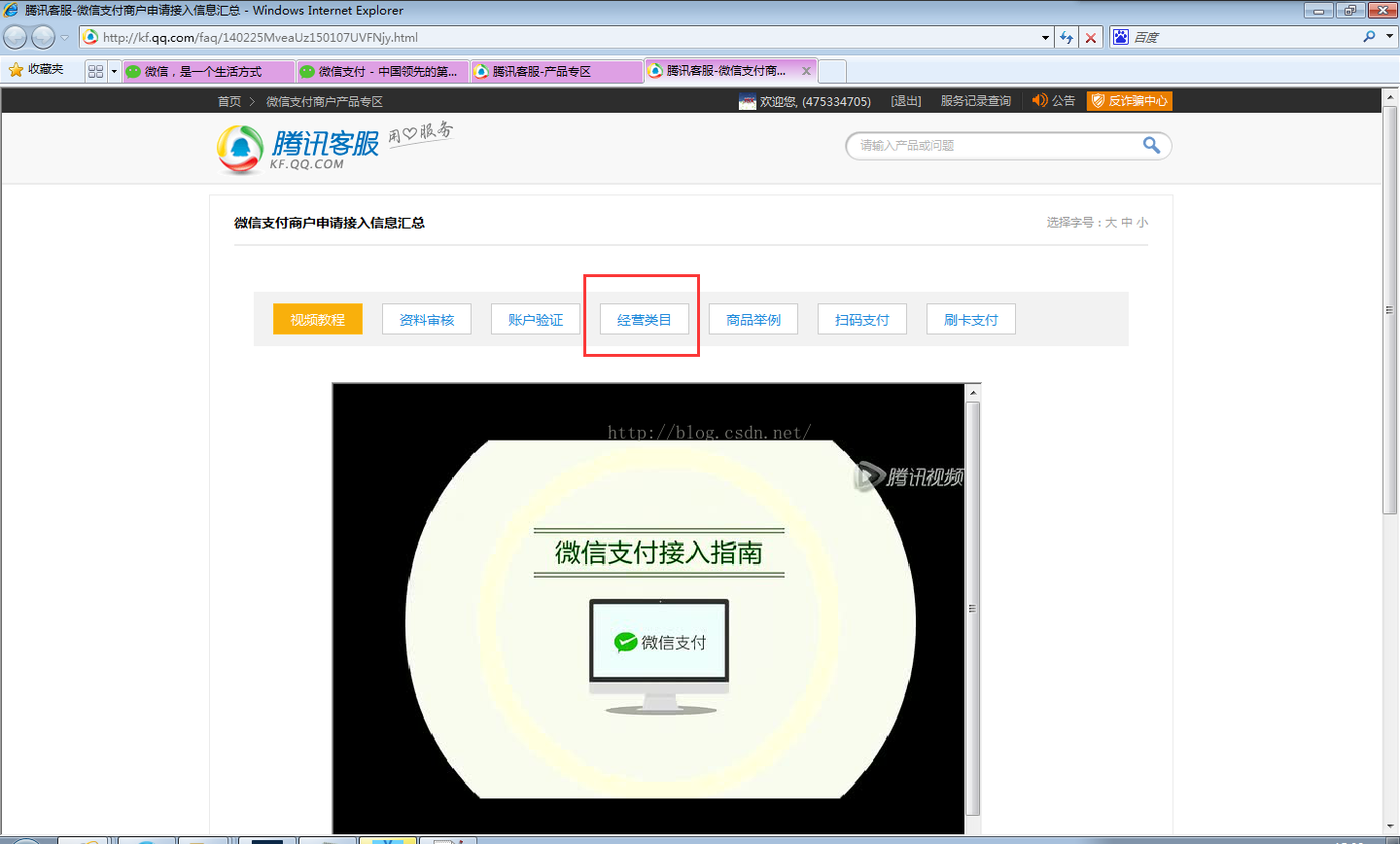Set font size to 小
1400x844 pixels.
[1142, 223]
